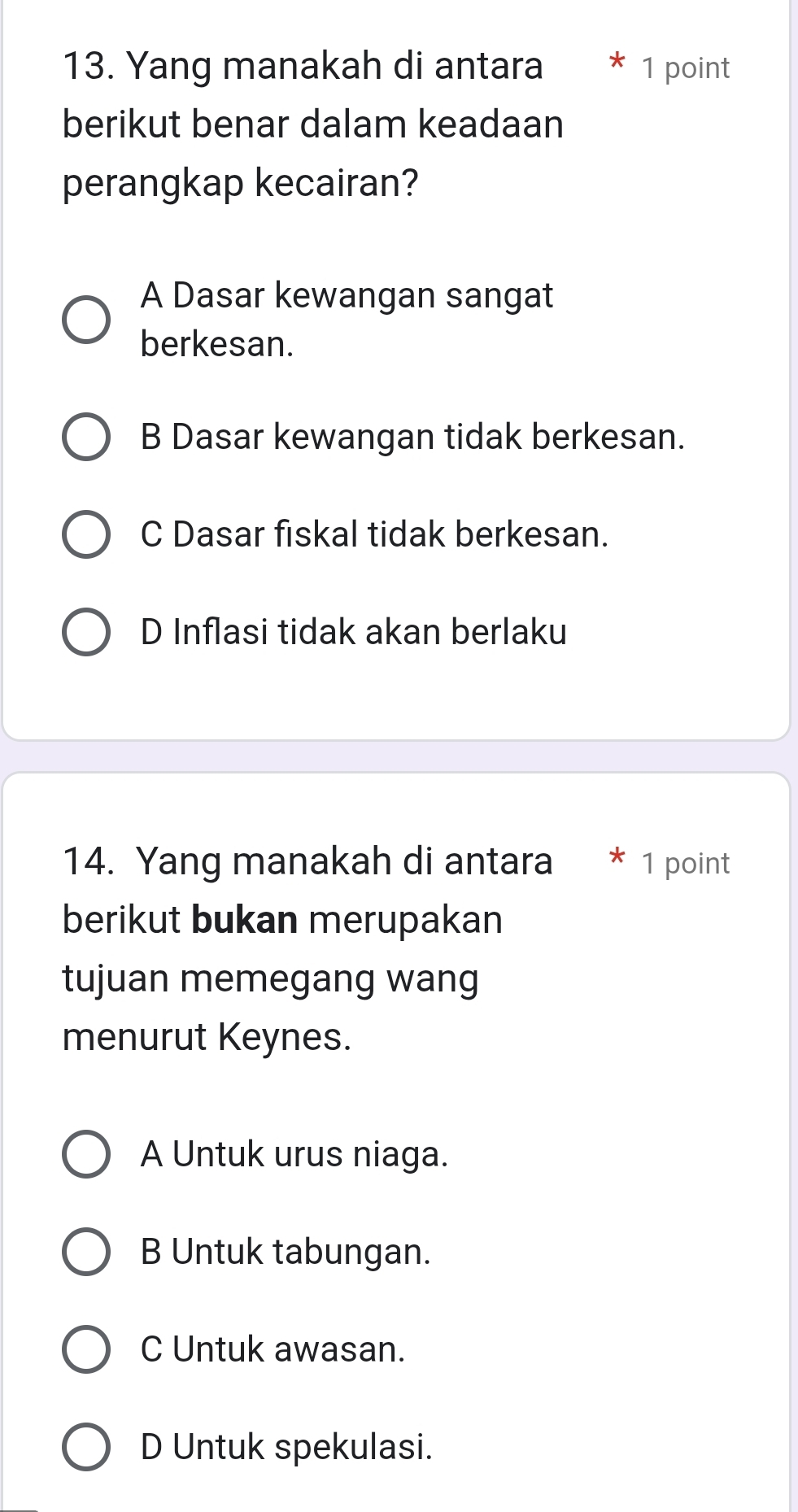Select radio button for 'Untuk urus niaga'
Screen dimensions: 798x1512
click(86, 1154)
